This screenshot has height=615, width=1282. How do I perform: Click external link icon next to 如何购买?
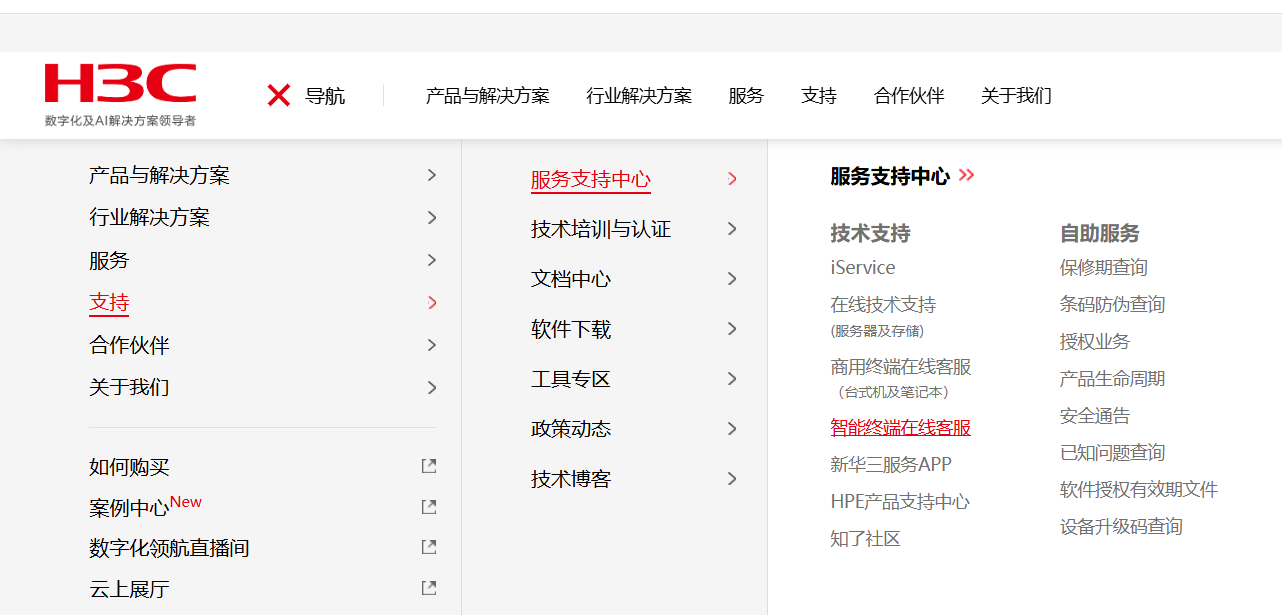(x=429, y=466)
